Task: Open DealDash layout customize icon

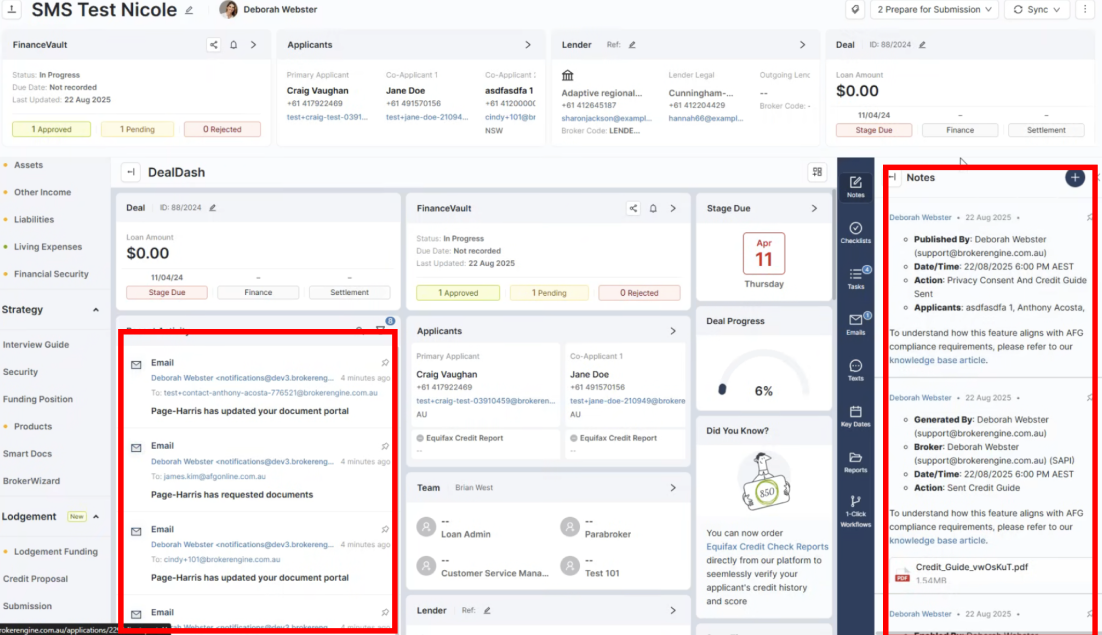Action: coord(817,172)
